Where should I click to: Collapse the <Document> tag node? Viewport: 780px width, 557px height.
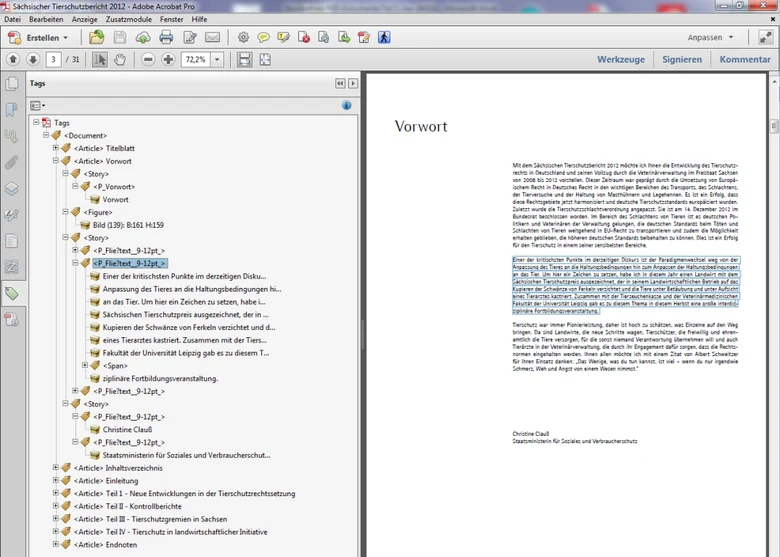click(x=46, y=135)
